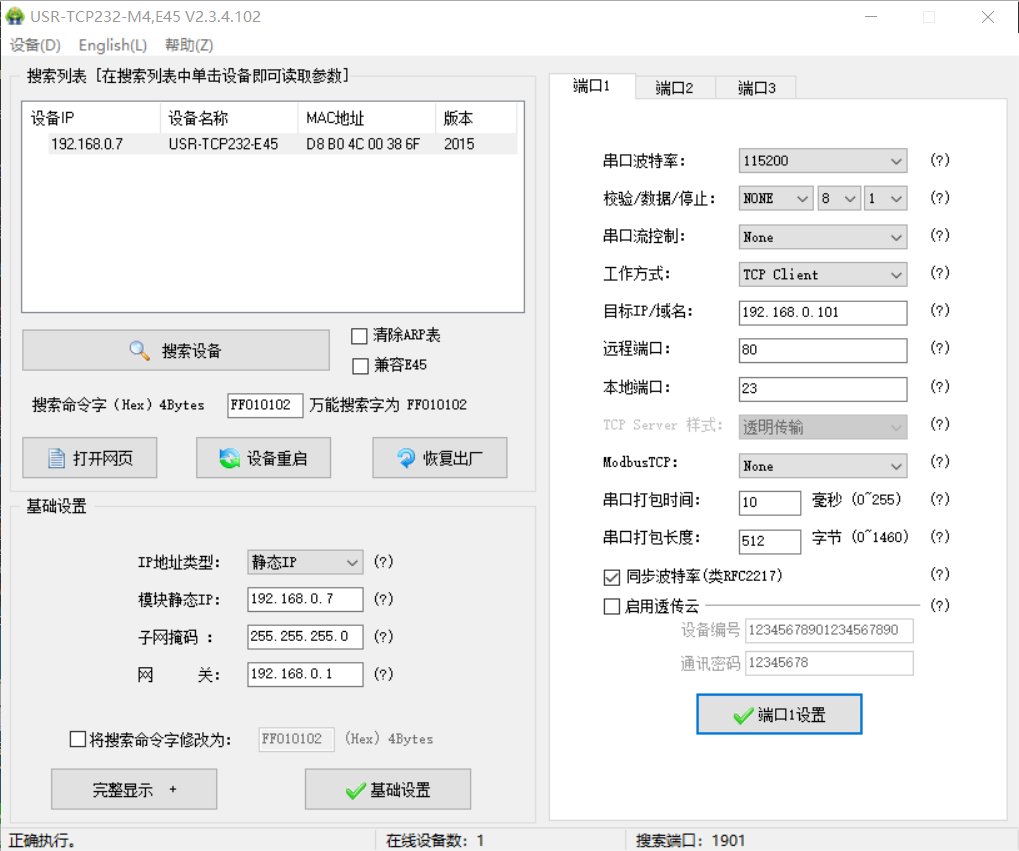This screenshot has width=1019, height=851.
Task: Click the magnifier icon on 搜索设备 button
Action: click(139, 350)
